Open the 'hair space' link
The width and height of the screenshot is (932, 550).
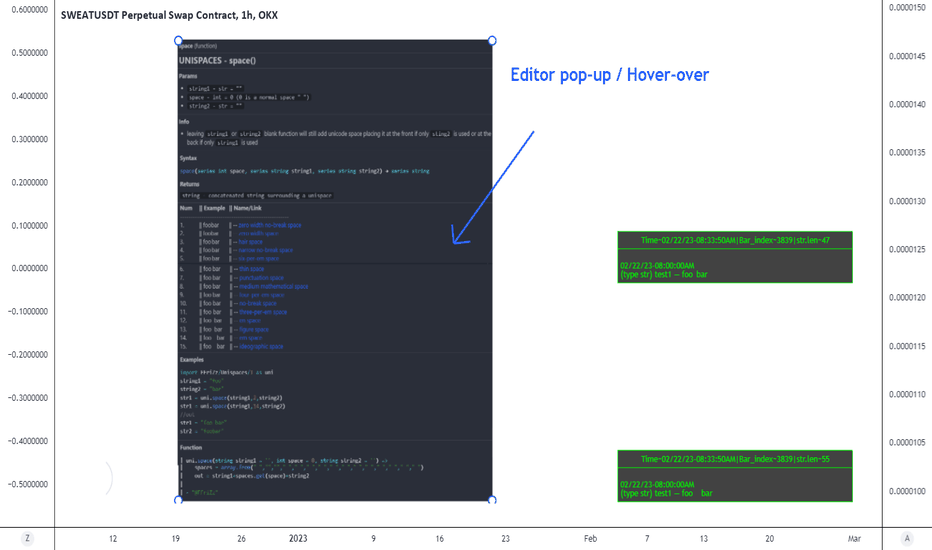pos(250,242)
